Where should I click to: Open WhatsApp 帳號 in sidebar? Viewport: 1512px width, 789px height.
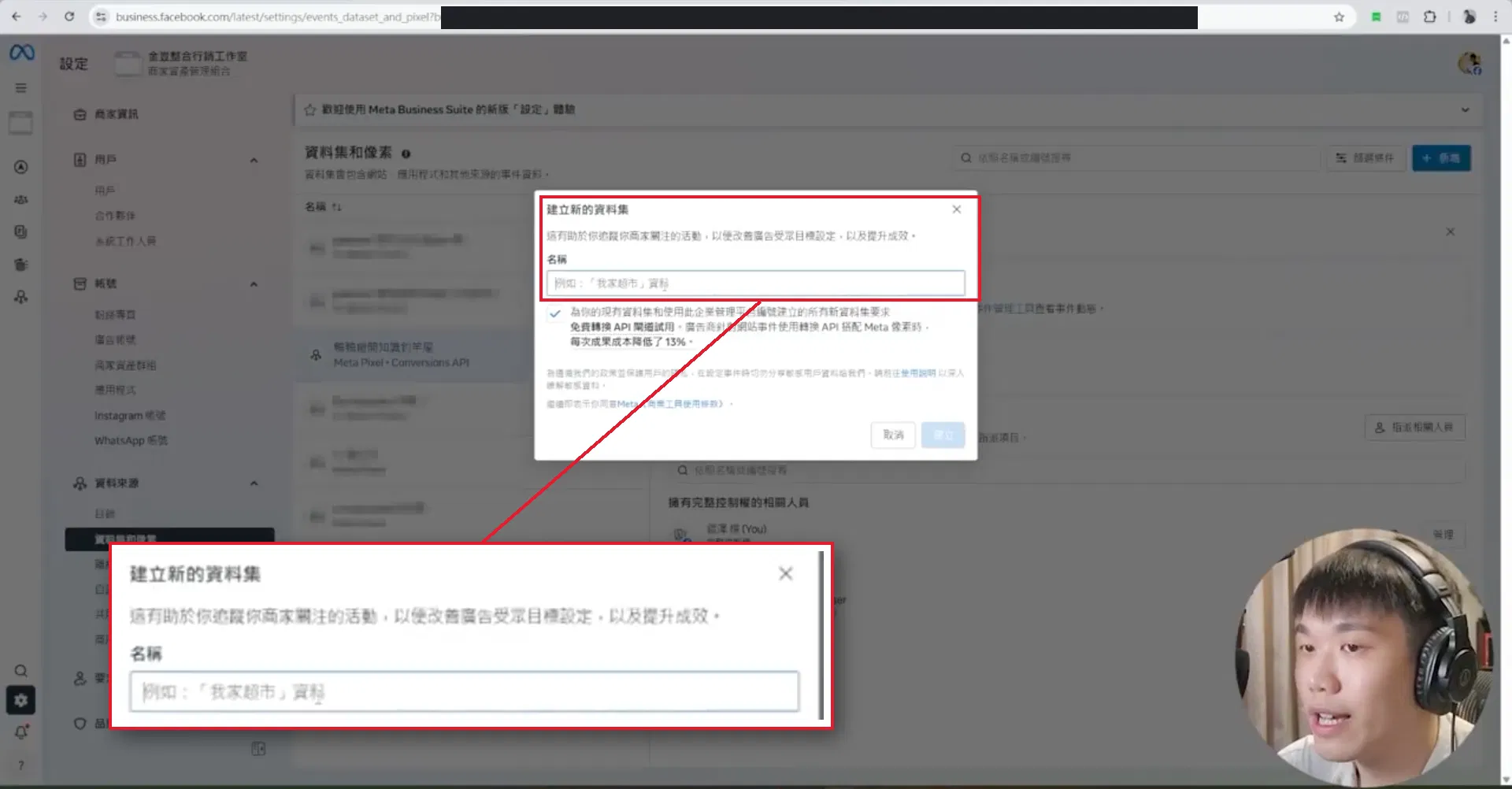[x=131, y=440]
